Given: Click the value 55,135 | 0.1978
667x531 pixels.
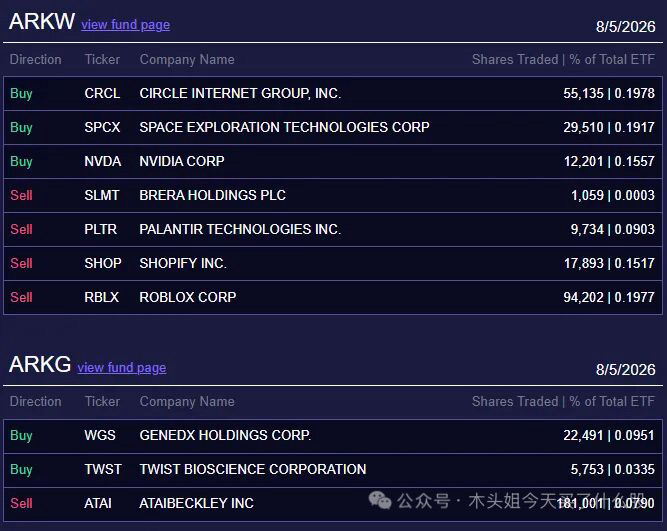Looking at the screenshot, I should click(609, 93).
